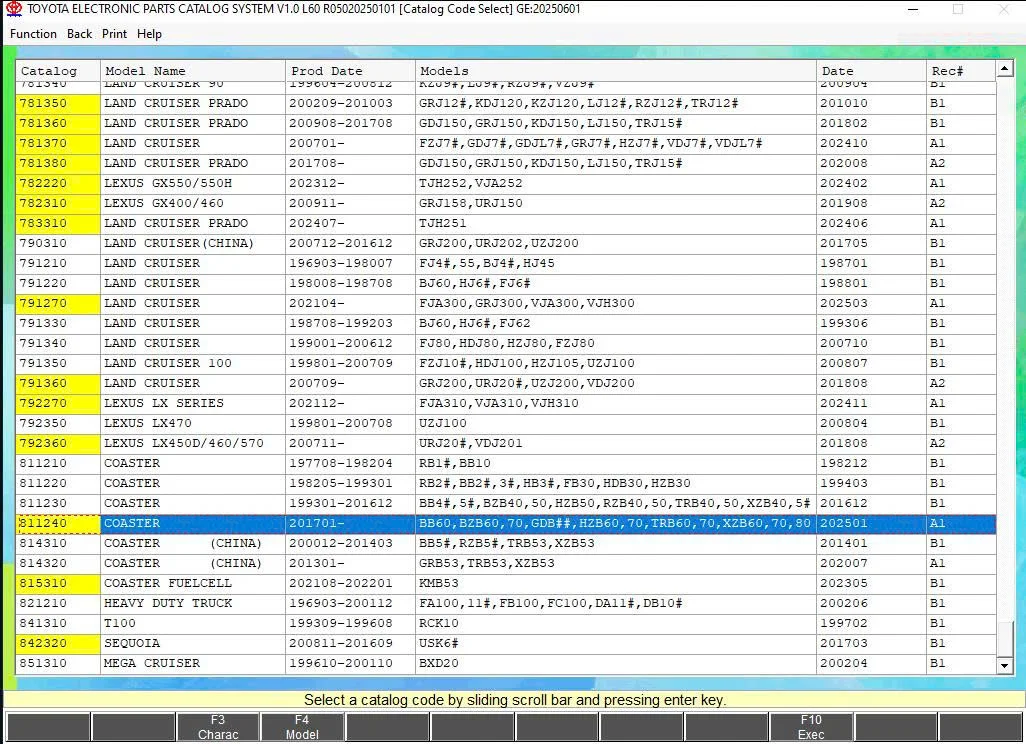Click the models cell USK6#
This screenshot has height=744, width=1026.
[x=616, y=644]
